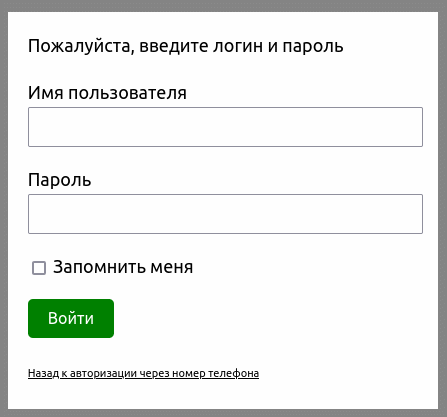Tick the remember me checkbox square
This screenshot has width=447, height=417.
(x=39, y=268)
